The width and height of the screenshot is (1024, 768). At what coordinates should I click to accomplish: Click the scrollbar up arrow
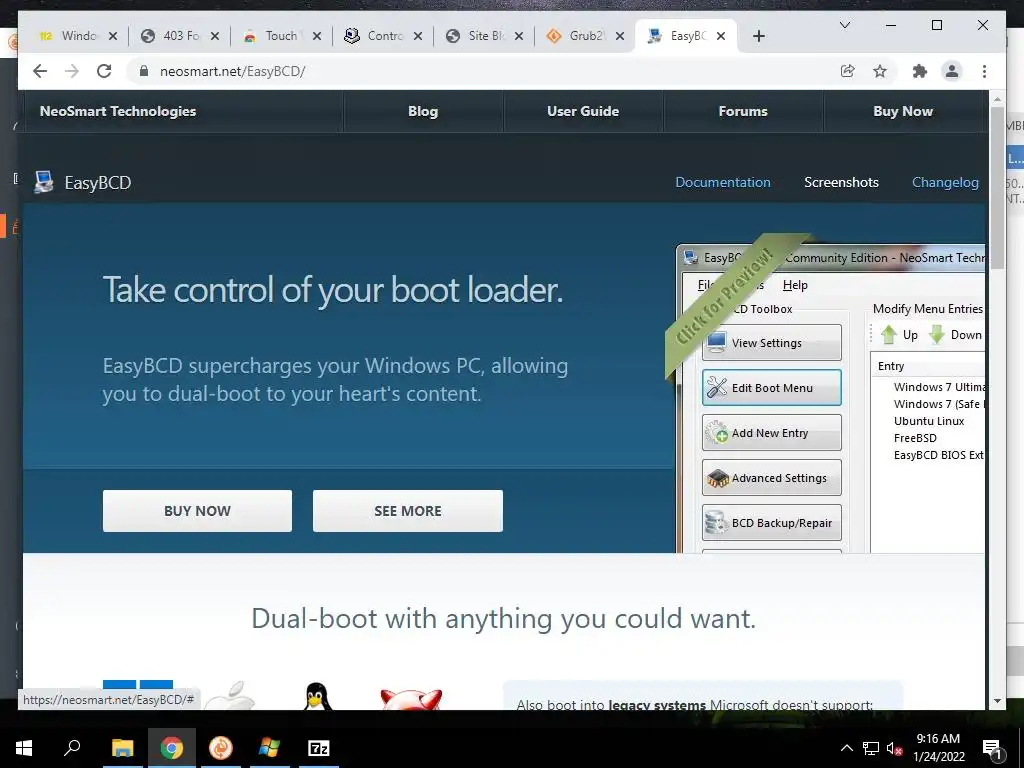997,99
